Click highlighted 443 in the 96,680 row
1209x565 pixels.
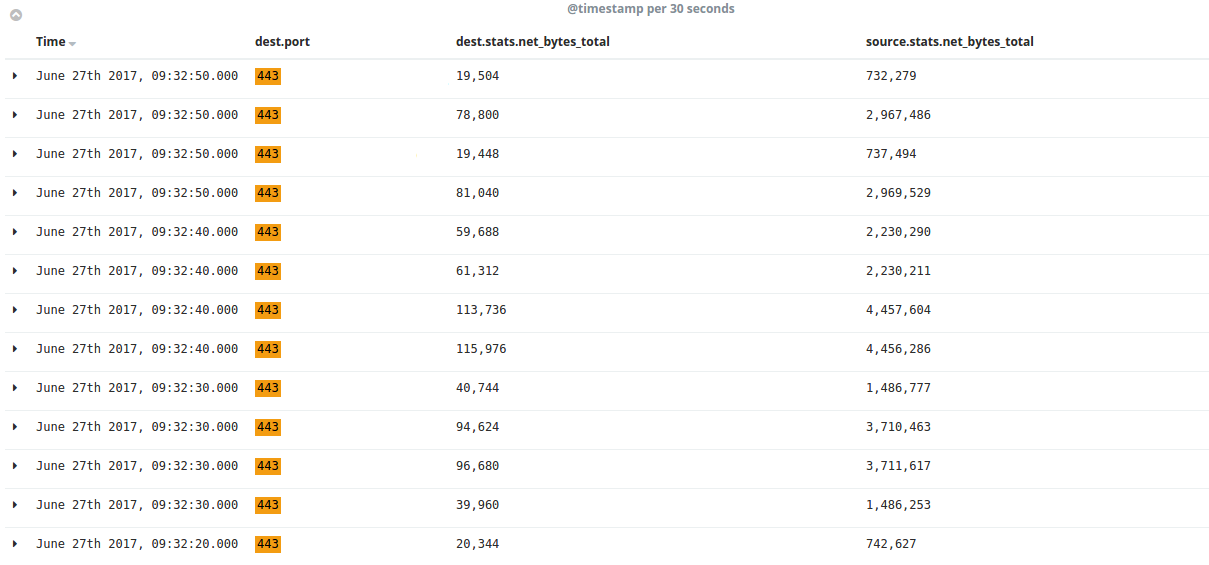click(268, 466)
